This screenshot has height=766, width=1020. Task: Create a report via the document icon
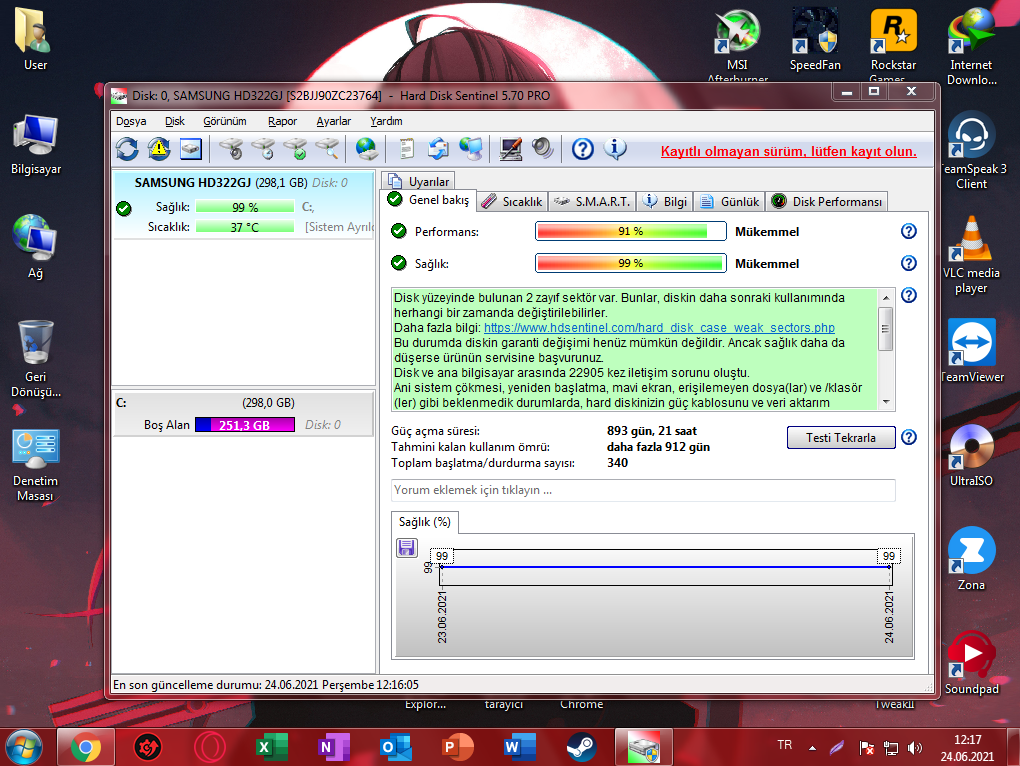(x=406, y=148)
